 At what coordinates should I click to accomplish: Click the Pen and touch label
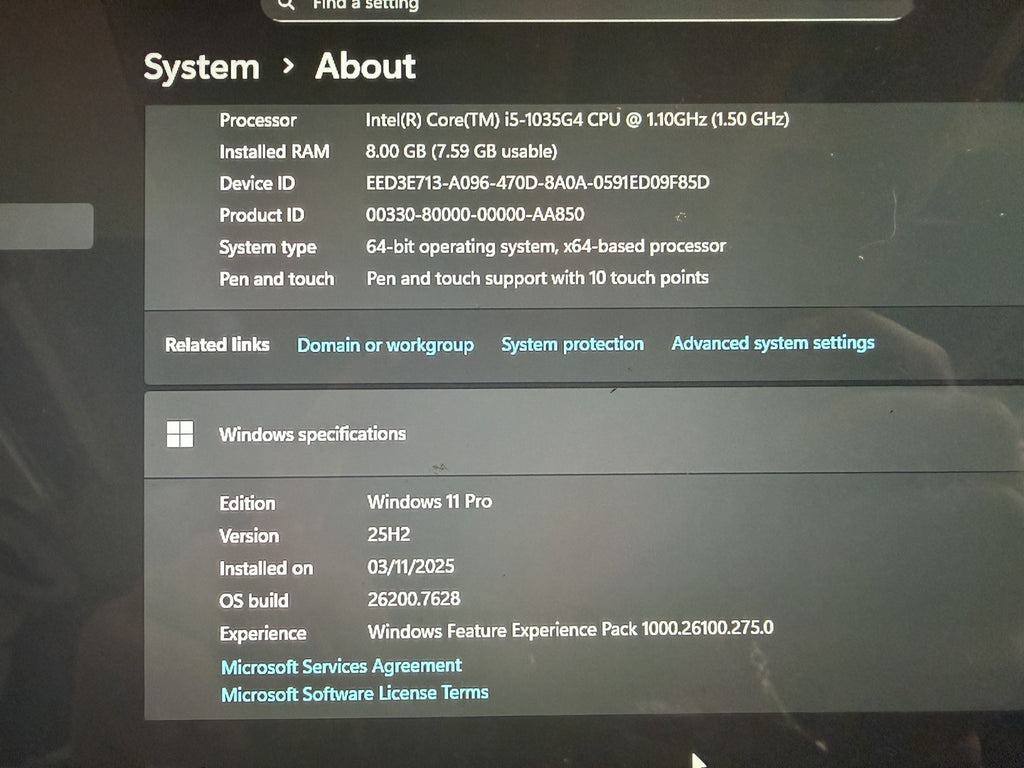click(x=276, y=279)
